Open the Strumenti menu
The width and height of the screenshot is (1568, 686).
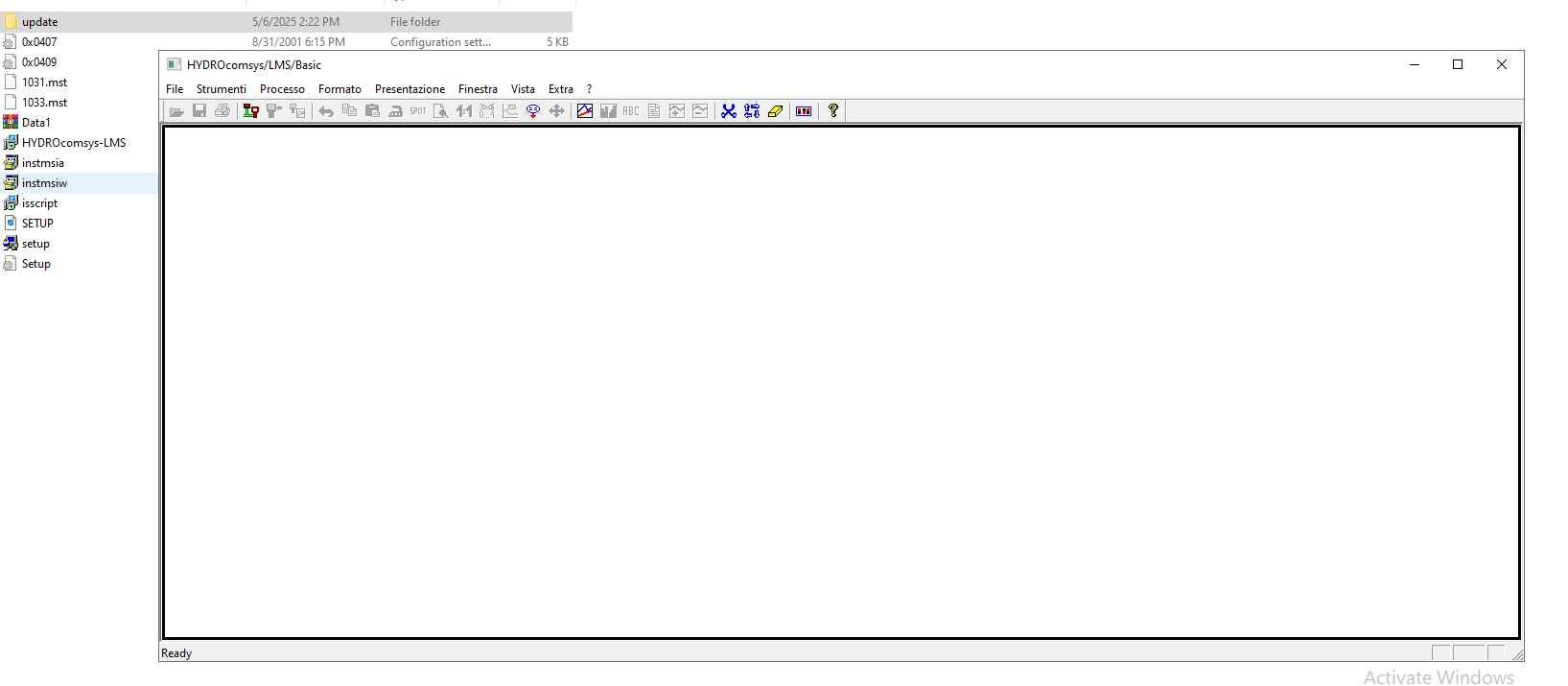coord(222,89)
